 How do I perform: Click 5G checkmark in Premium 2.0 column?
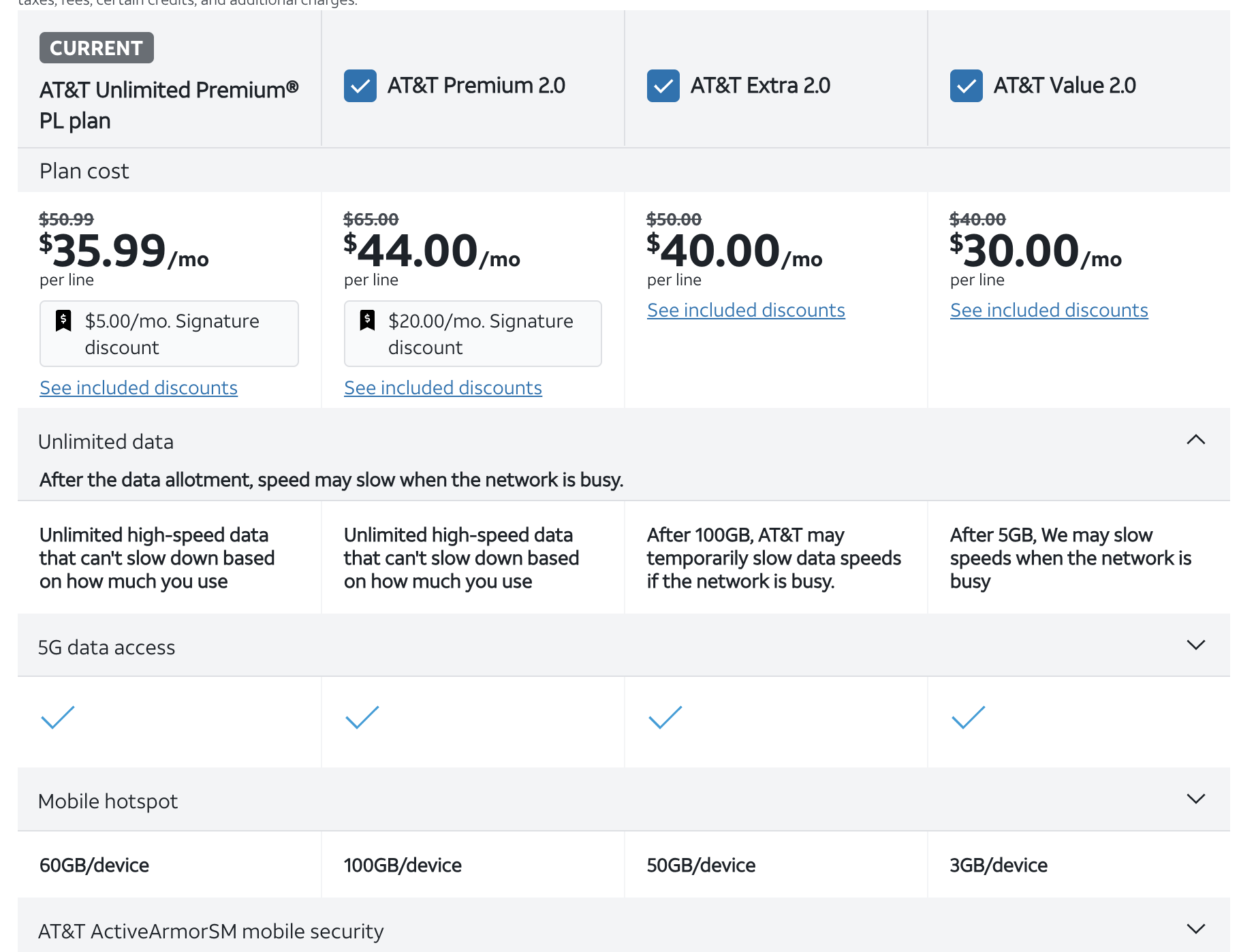[362, 717]
